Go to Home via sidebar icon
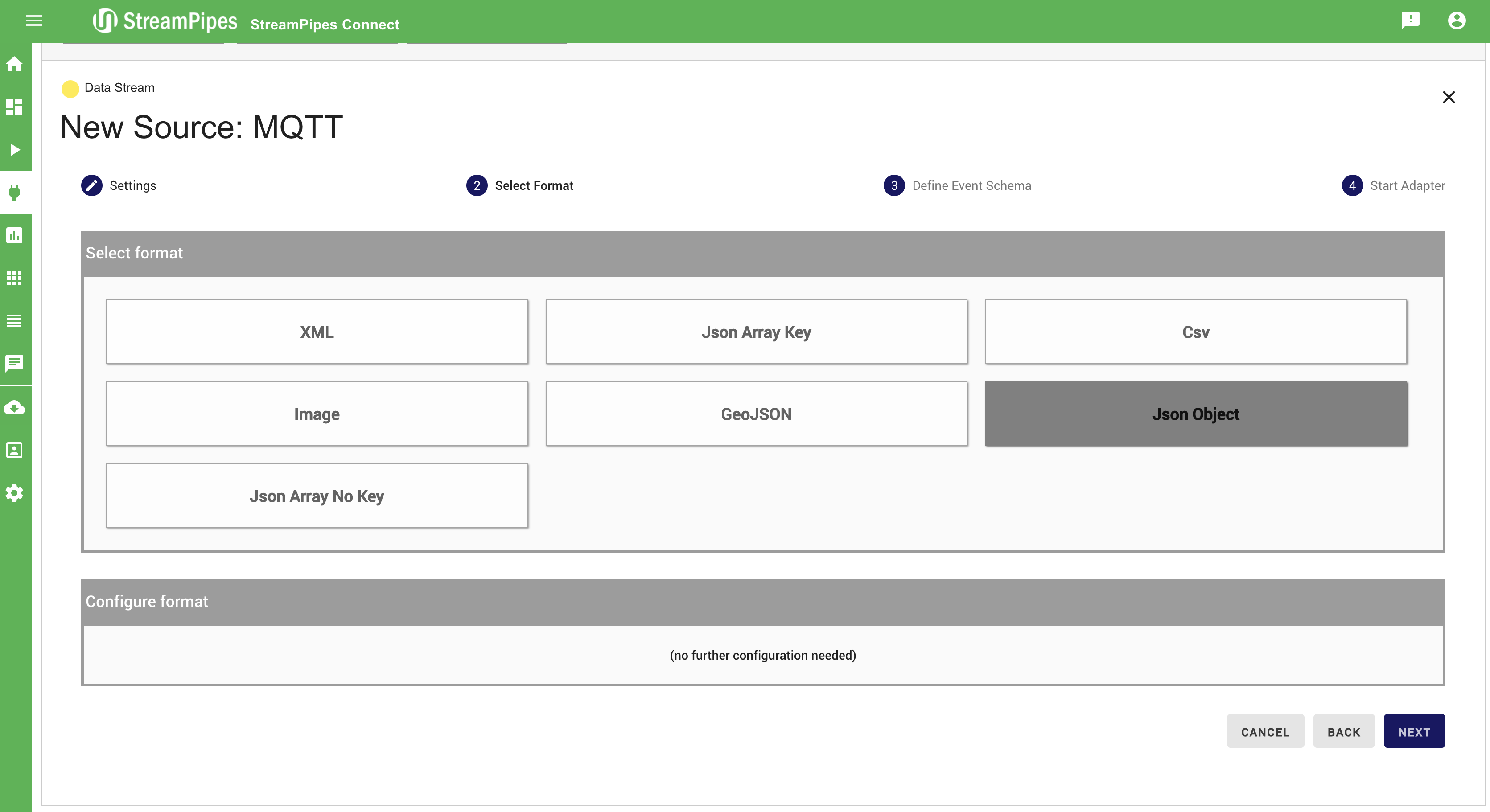1490x812 pixels. click(x=14, y=64)
